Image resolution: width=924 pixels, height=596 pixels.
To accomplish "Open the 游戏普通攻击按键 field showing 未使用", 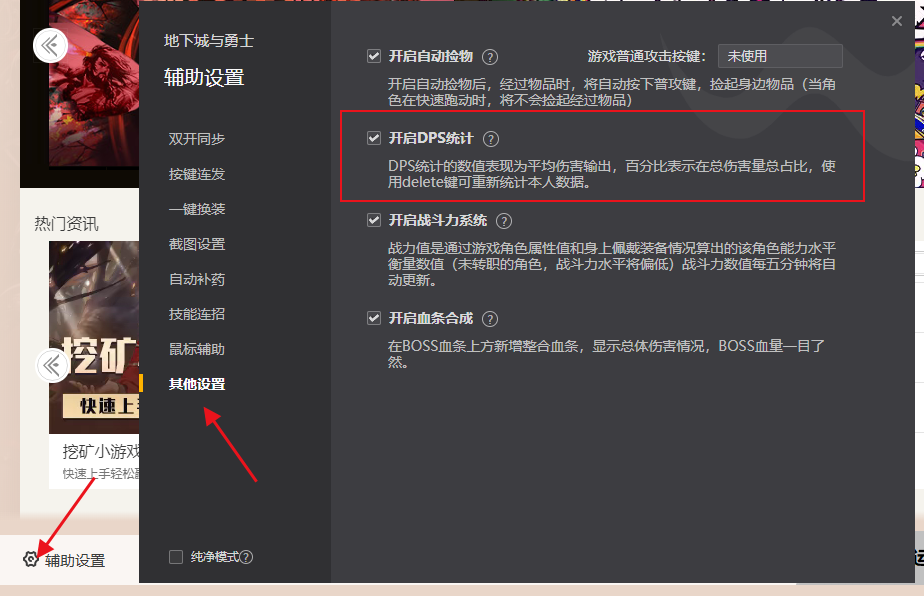I will click(x=780, y=56).
